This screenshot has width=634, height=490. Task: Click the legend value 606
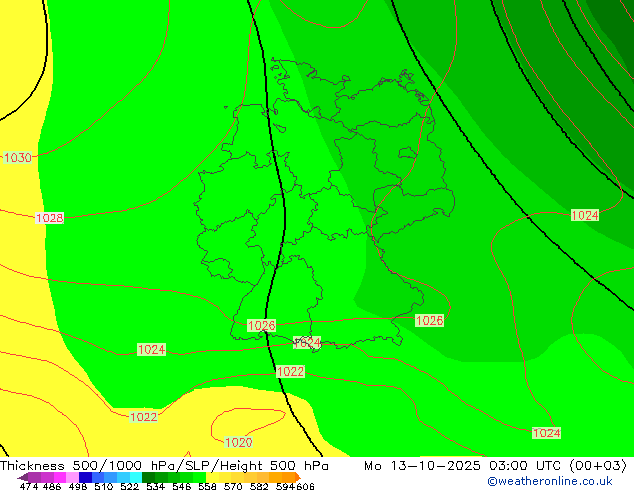(305, 486)
